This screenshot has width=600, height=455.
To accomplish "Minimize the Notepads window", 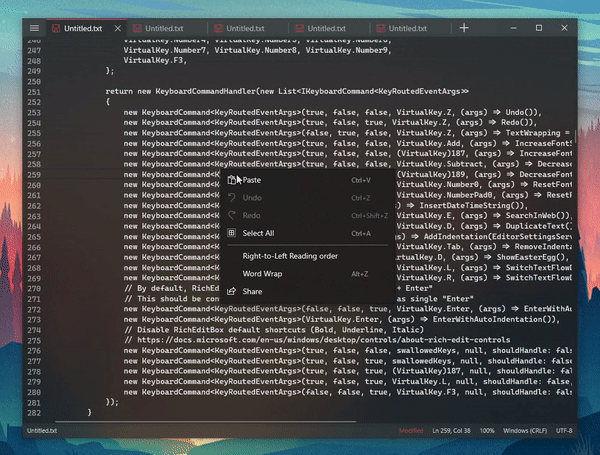I will 513,28.
